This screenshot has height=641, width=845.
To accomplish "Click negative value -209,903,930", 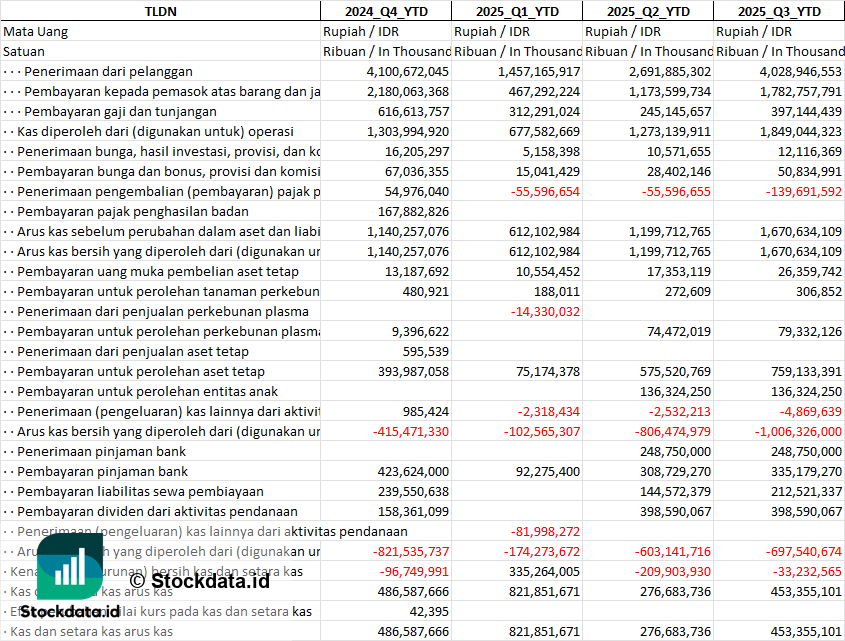I will tap(673, 571).
